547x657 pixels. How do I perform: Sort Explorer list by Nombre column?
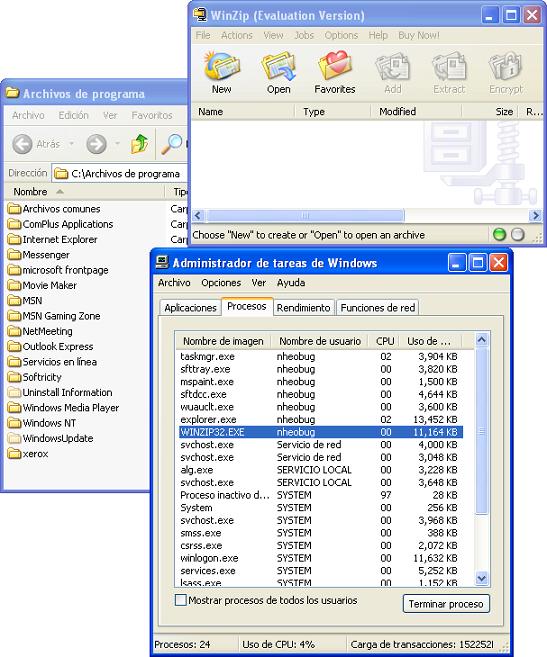(x=85, y=192)
